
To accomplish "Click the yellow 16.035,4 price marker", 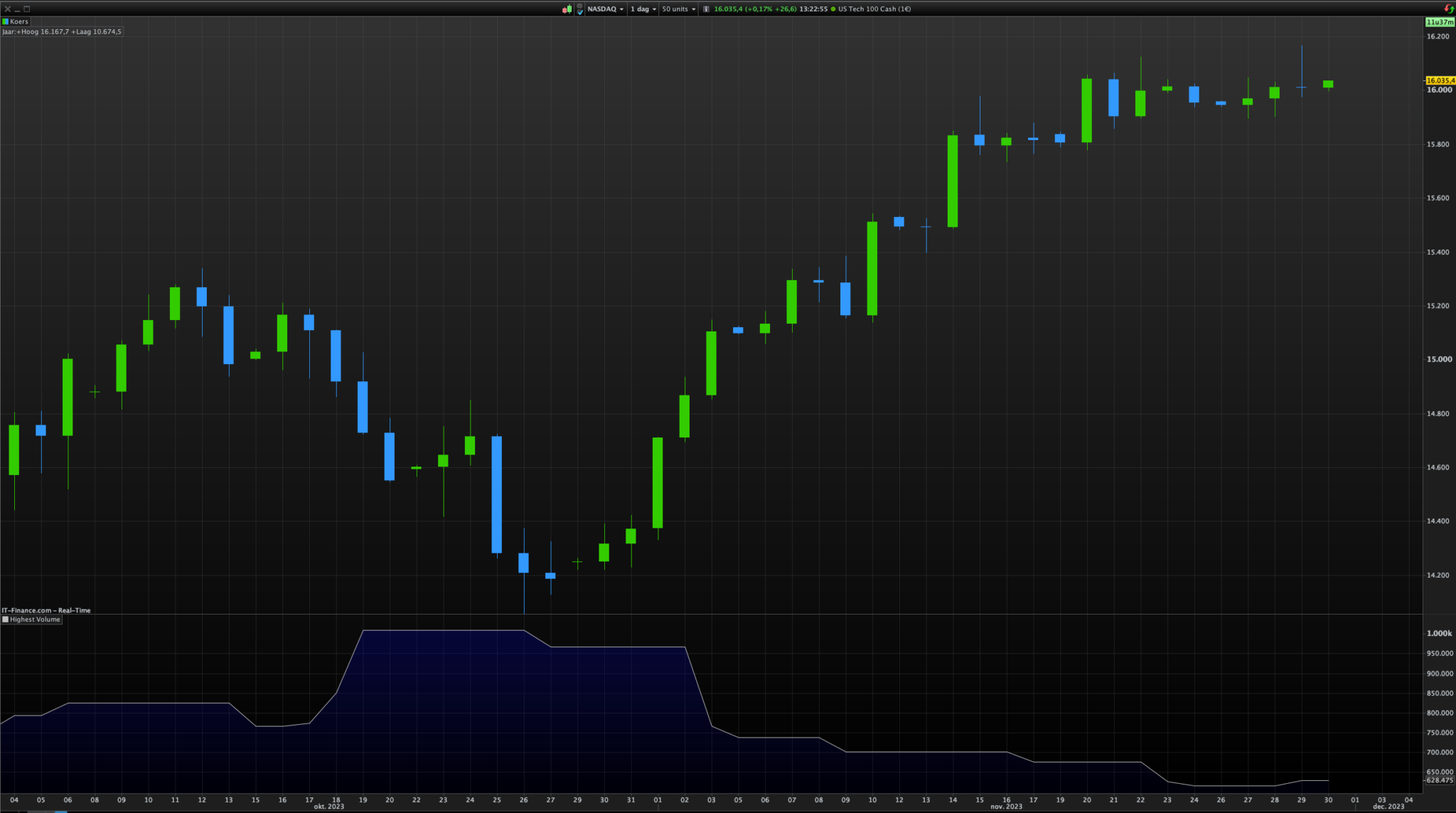I will pyautogui.click(x=1440, y=80).
